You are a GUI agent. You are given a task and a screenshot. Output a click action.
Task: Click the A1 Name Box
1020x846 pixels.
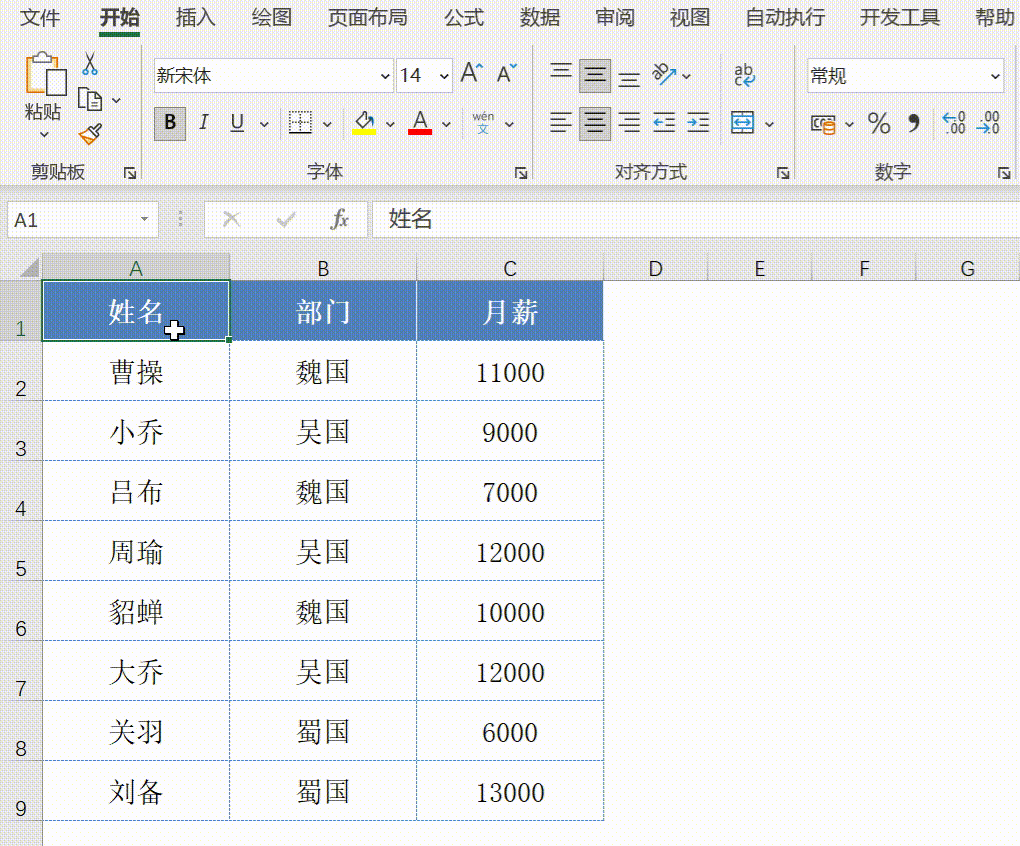[70, 219]
